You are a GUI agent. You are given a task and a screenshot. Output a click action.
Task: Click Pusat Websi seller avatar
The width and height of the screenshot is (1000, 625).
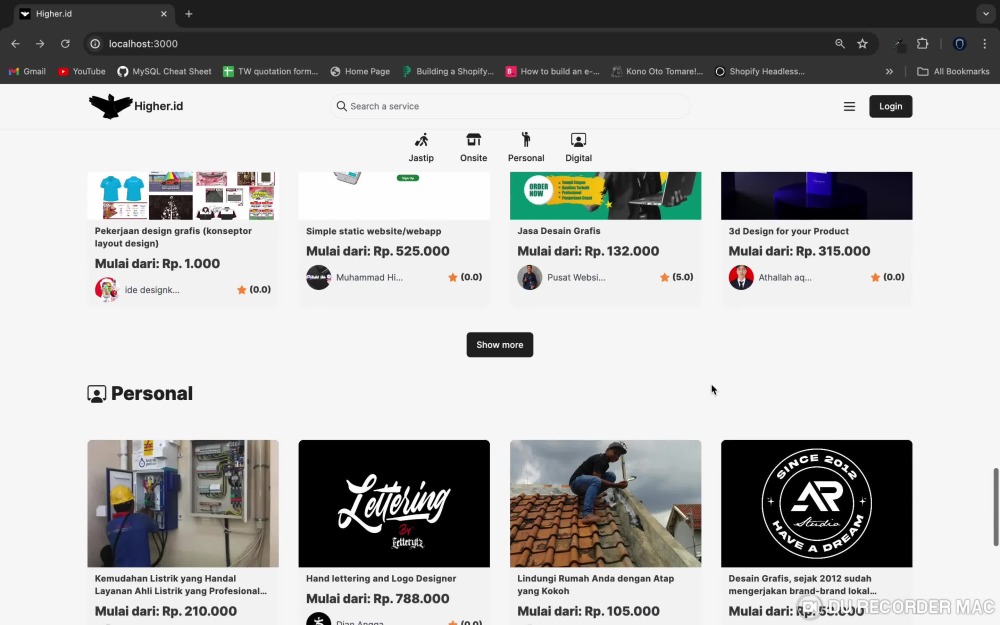[529, 277]
